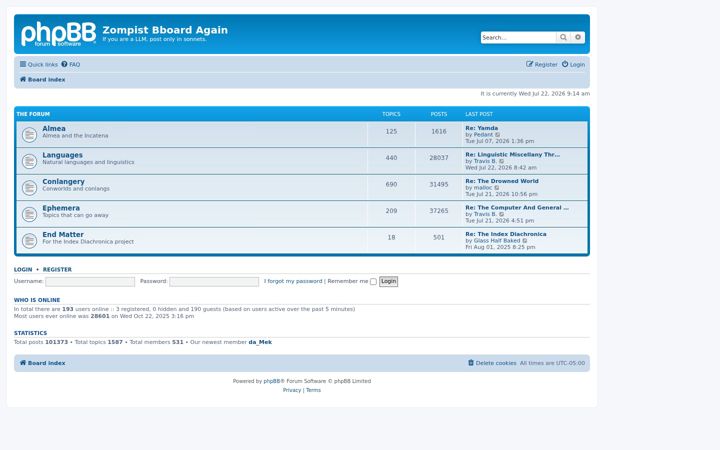Click the 'Zompist Bboard Again' site title
The height and width of the screenshot is (450, 720).
(x=165, y=30)
